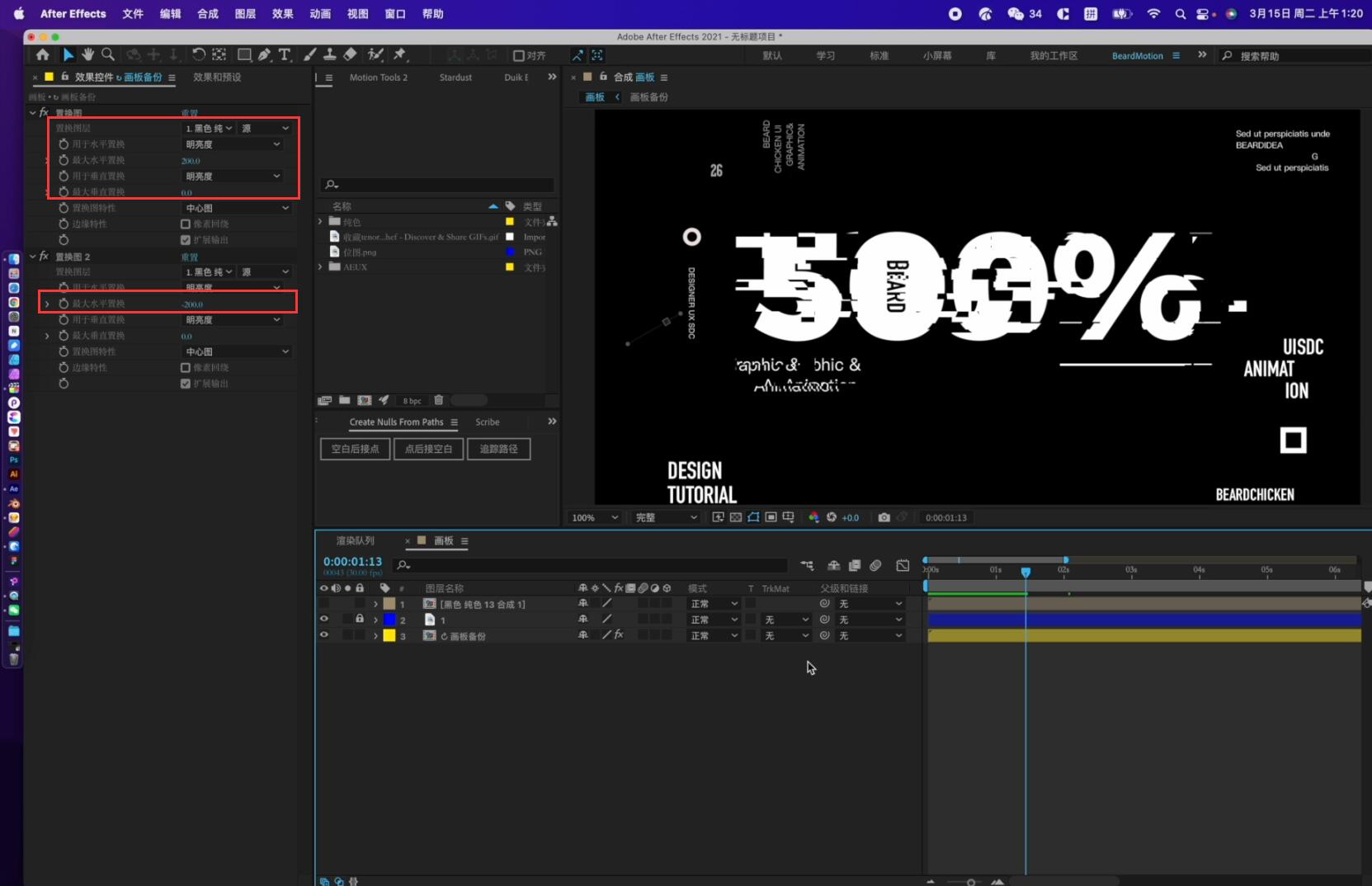Click 重置 link for 置换图 2 effect

pyautogui.click(x=190, y=257)
